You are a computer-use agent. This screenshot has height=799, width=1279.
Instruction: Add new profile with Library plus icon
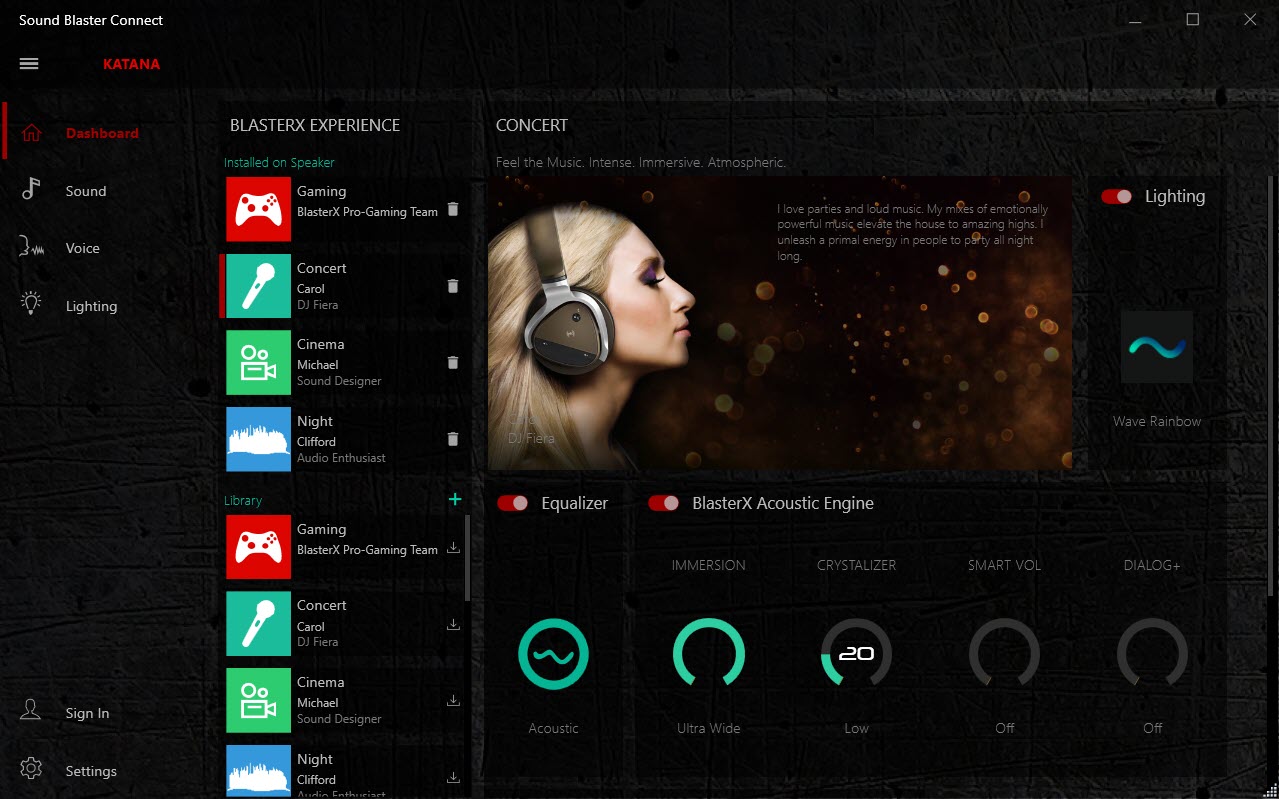coord(455,499)
